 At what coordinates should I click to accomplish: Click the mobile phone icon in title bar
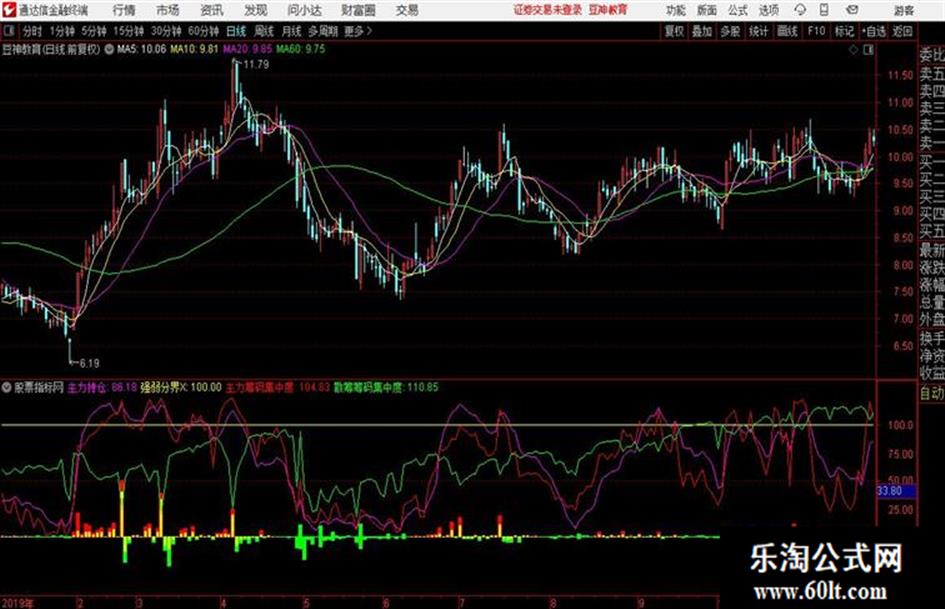[x=824, y=10]
